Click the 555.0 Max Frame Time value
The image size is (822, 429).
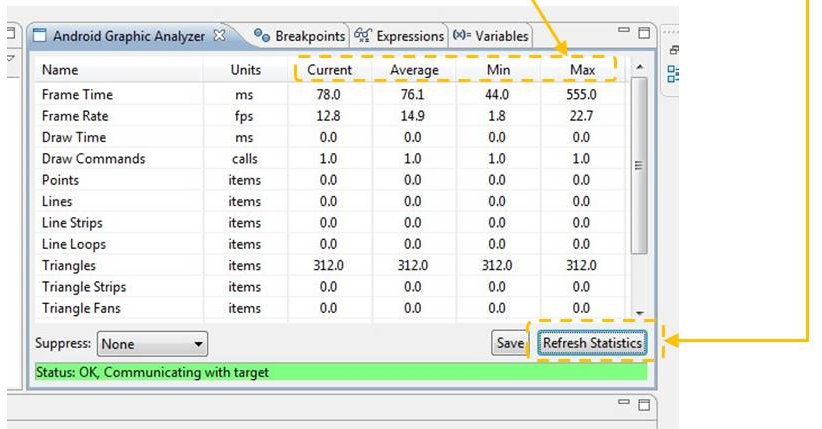(581, 94)
